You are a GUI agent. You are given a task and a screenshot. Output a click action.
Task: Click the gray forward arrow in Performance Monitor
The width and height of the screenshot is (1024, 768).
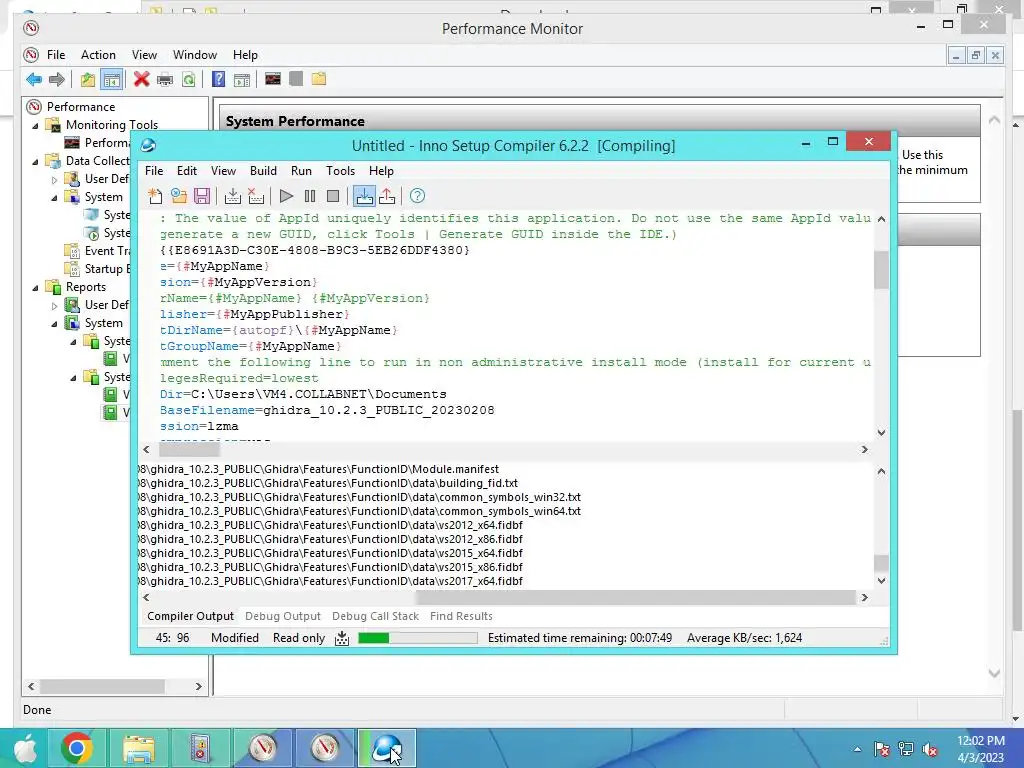point(57,80)
